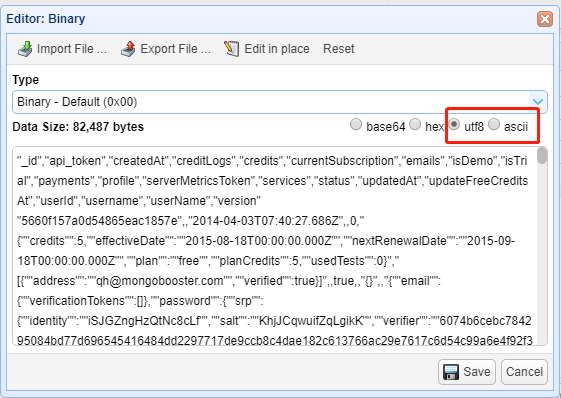Open the Type dropdown arrow
This screenshot has width=561, height=398.
point(538,102)
